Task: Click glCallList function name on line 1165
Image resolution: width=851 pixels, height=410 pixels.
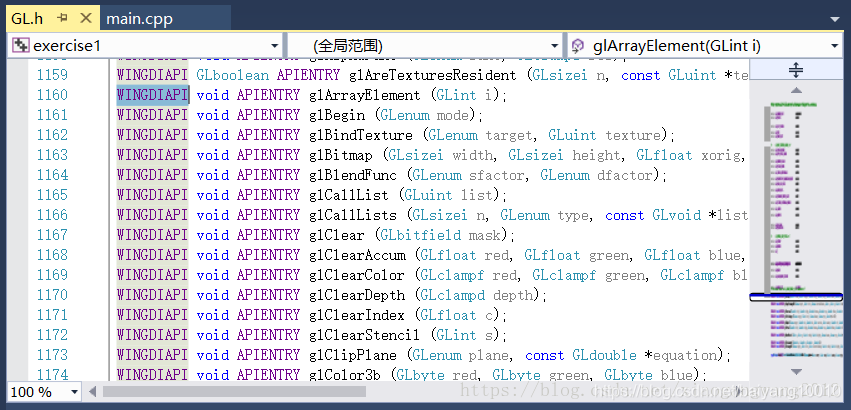Action: [348, 195]
